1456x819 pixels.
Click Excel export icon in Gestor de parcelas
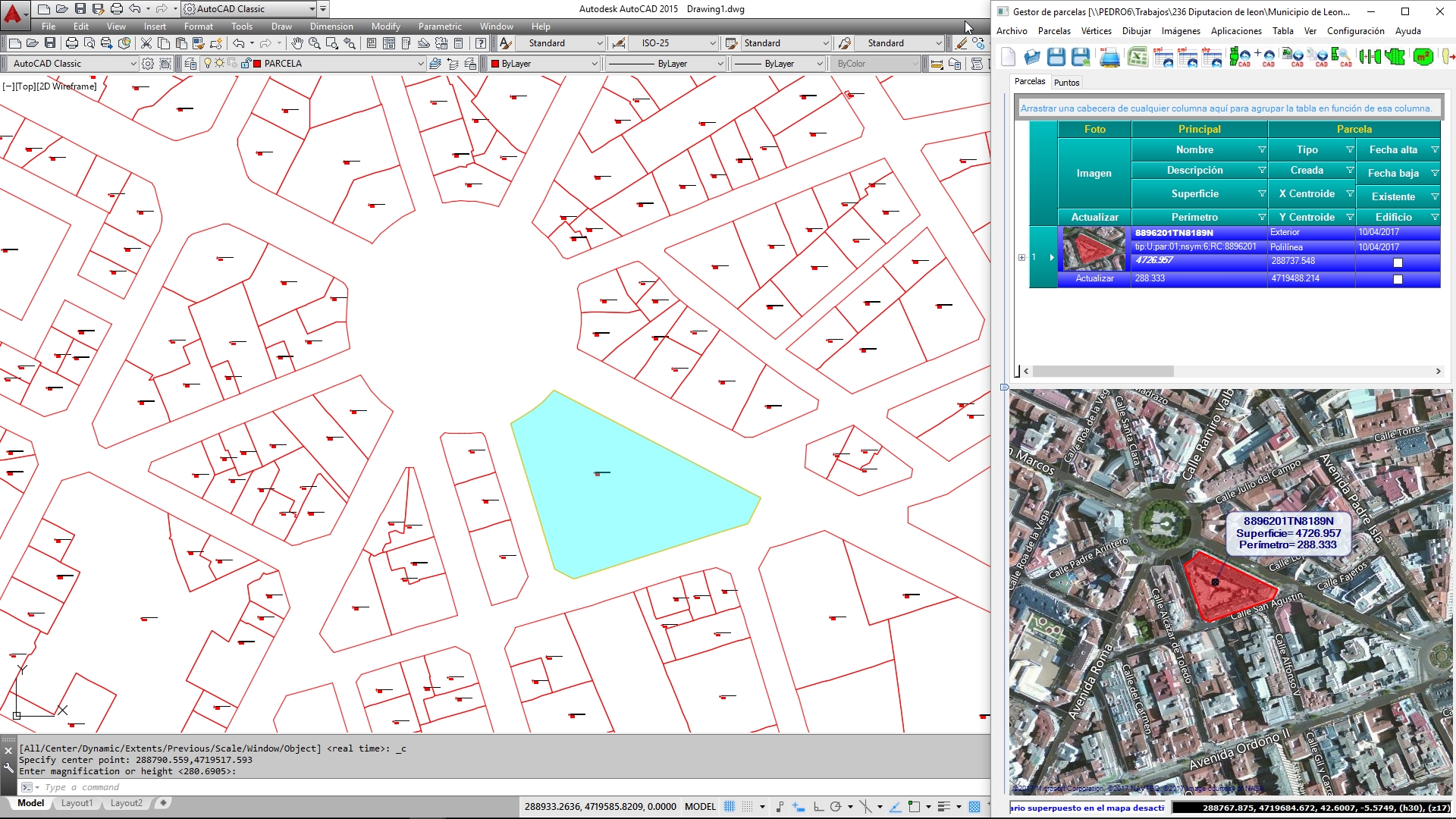click(1137, 57)
